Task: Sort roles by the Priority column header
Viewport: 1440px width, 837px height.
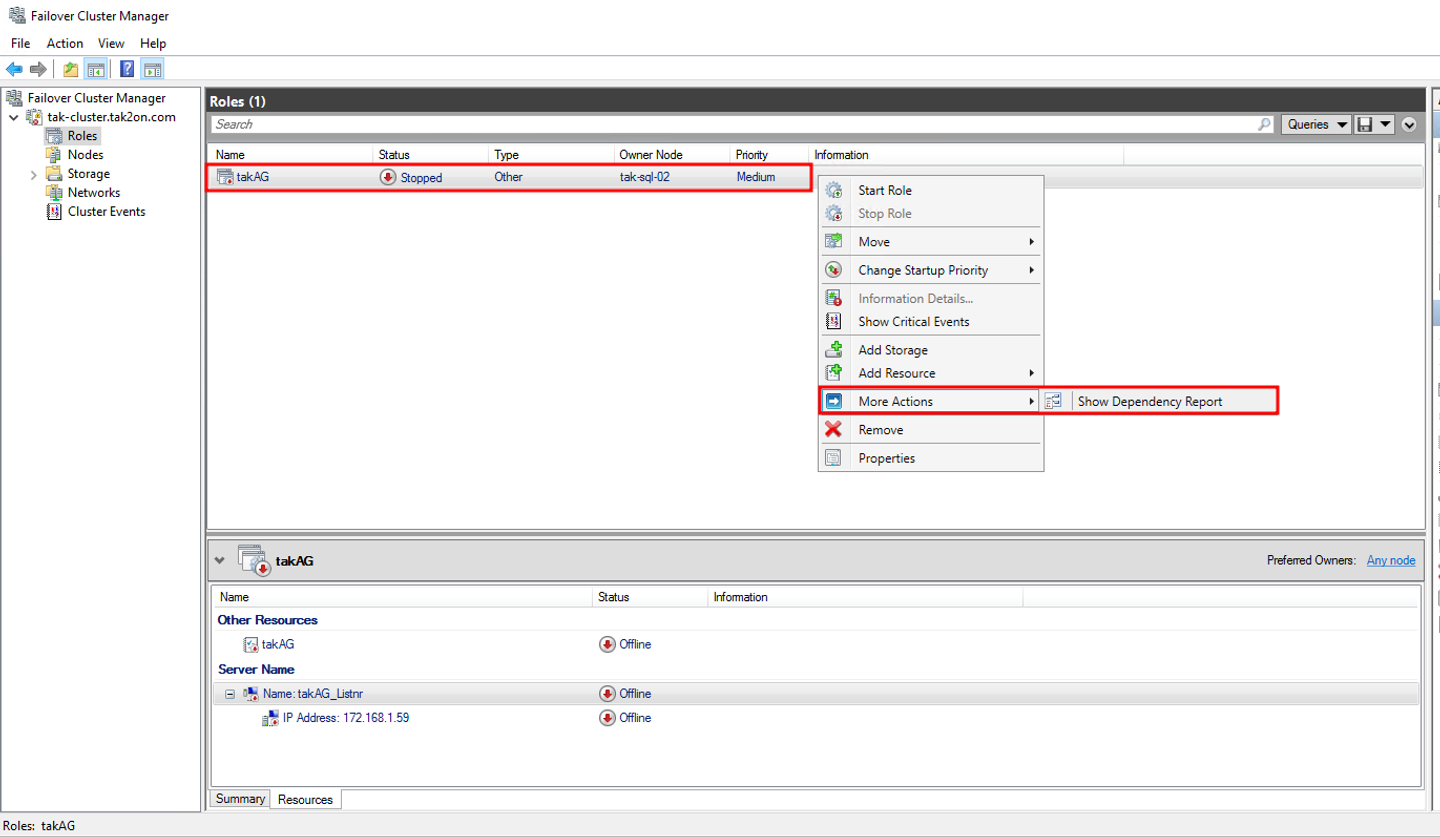Action: tap(770, 155)
